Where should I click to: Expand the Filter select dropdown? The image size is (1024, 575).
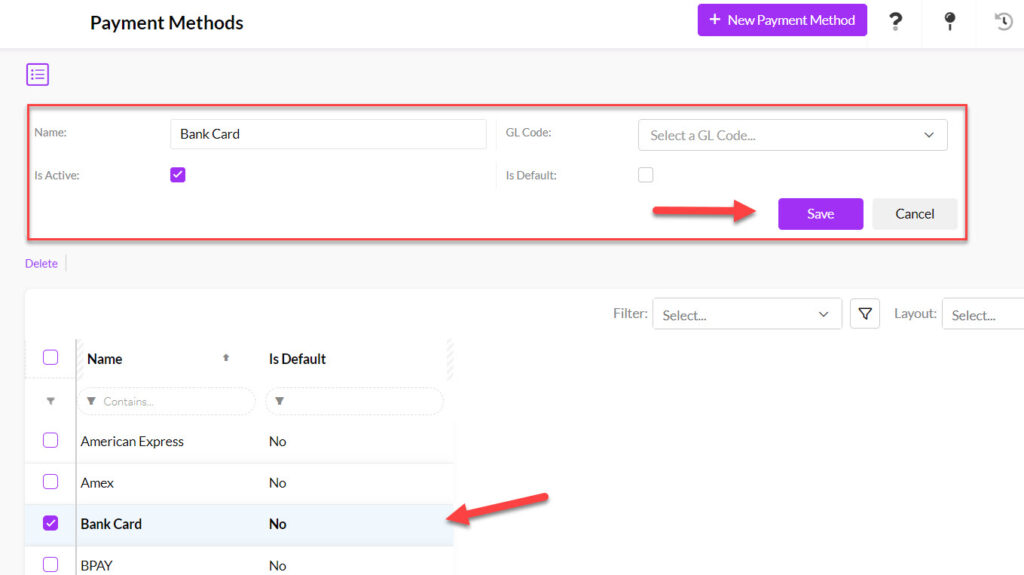click(746, 314)
